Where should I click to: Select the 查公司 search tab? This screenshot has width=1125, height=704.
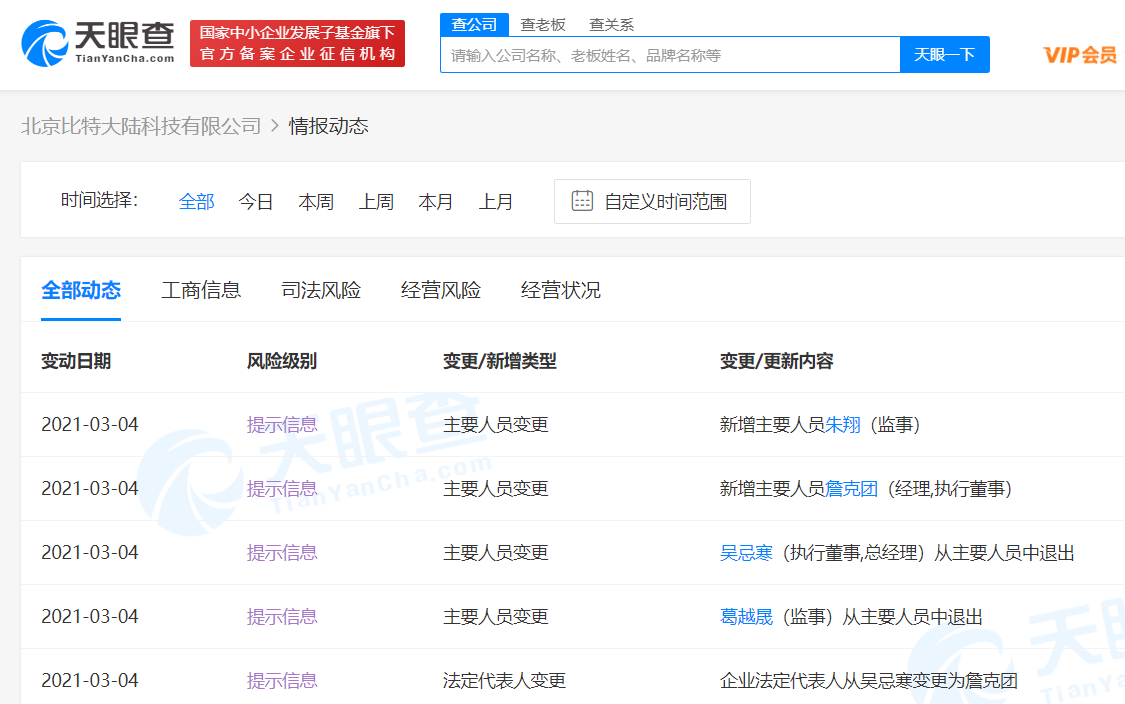475,25
